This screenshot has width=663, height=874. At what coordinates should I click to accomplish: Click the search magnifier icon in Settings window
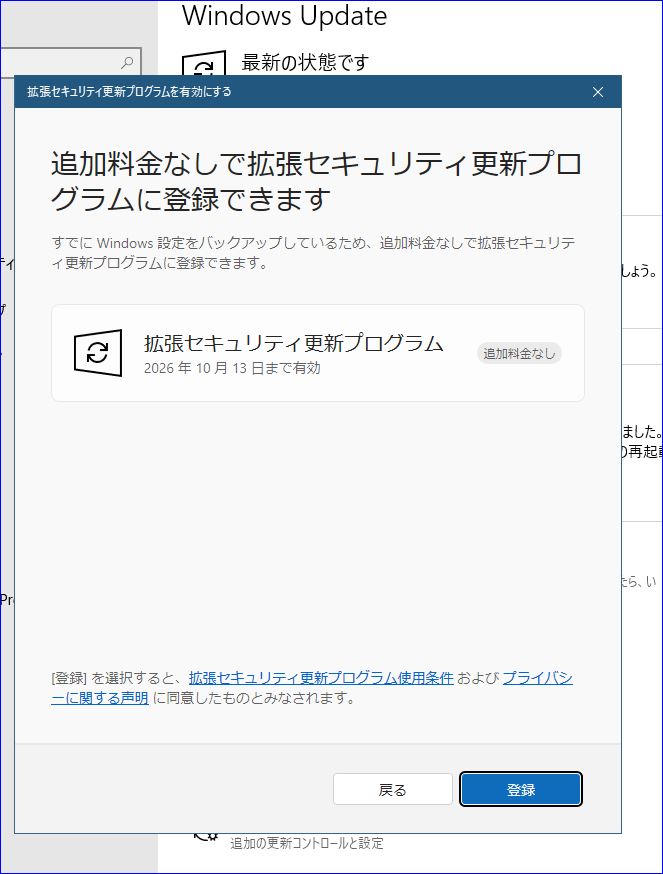pos(127,62)
